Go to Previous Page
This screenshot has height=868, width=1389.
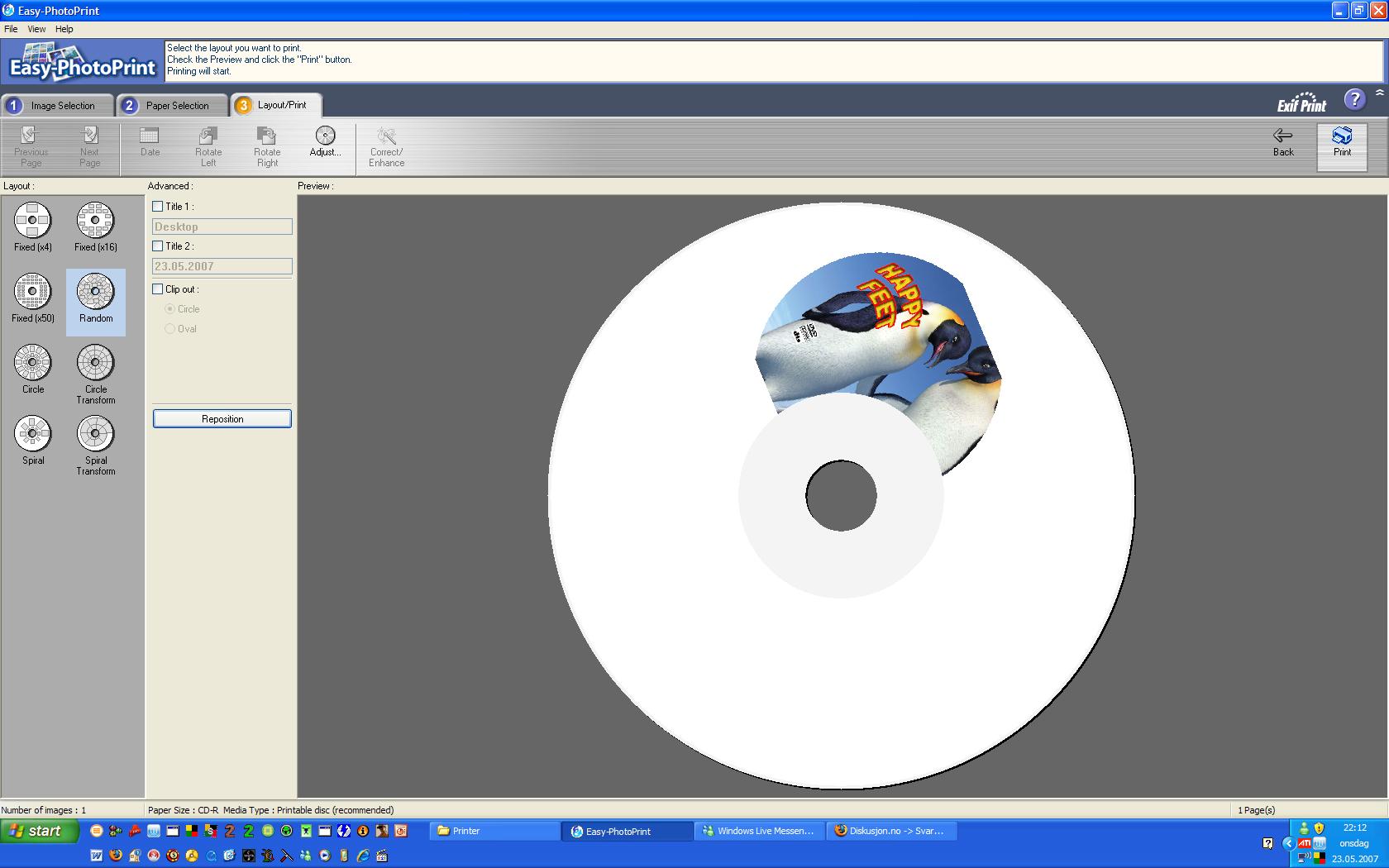(x=31, y=146)
